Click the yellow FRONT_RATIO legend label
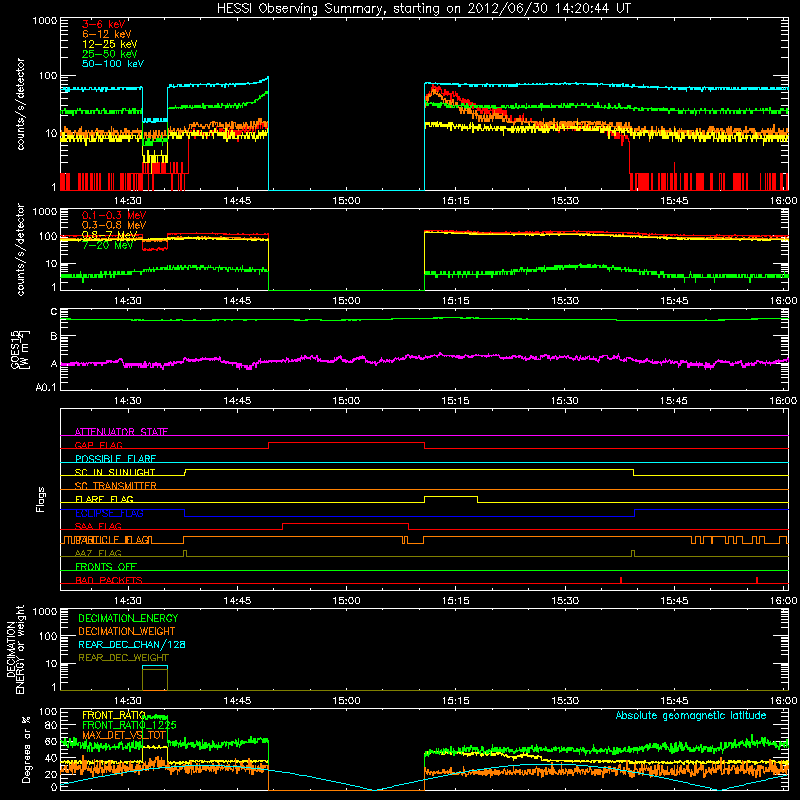The width and height of the screenshot is (800, 800). click(114, 715)
